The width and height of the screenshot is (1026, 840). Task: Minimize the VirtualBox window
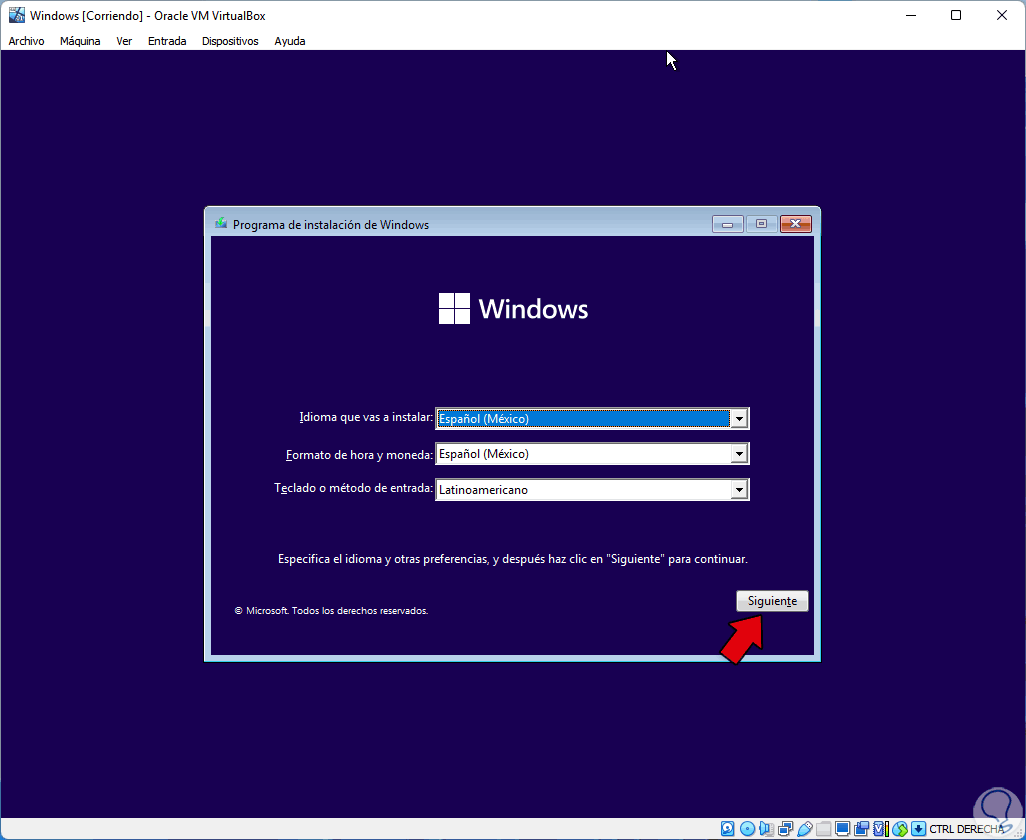point(910,15)
